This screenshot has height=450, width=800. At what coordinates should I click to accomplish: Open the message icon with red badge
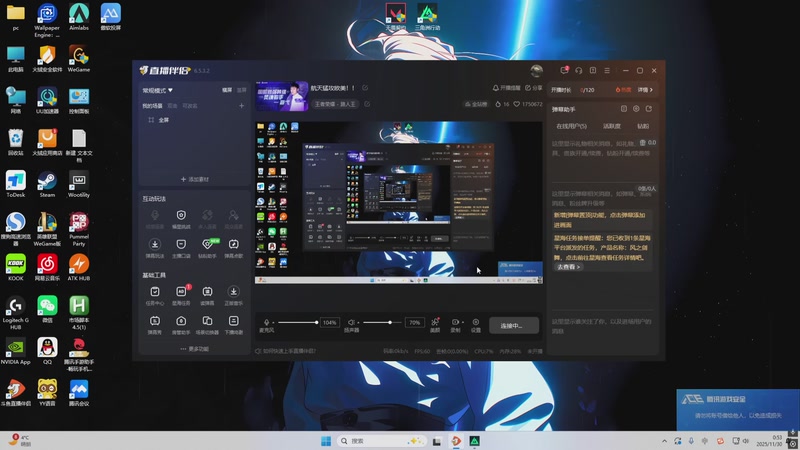click(564, 70)
